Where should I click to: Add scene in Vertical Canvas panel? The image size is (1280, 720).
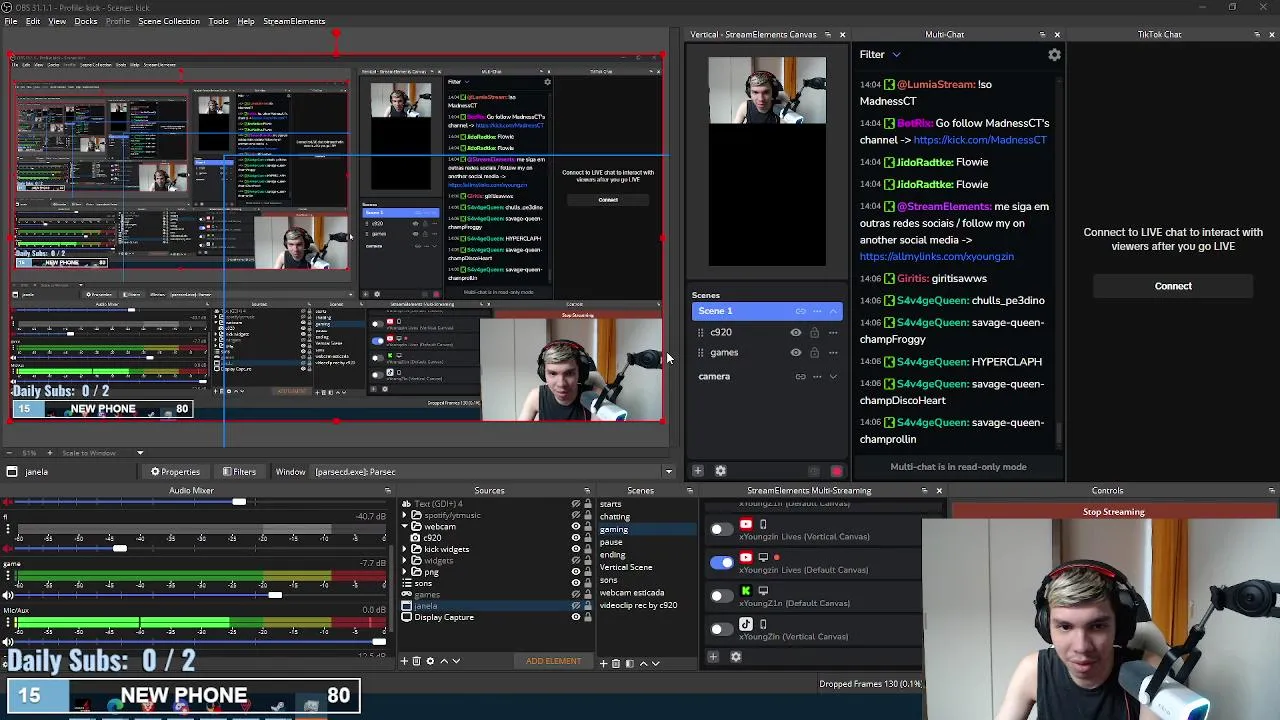[x=698, y=471]
